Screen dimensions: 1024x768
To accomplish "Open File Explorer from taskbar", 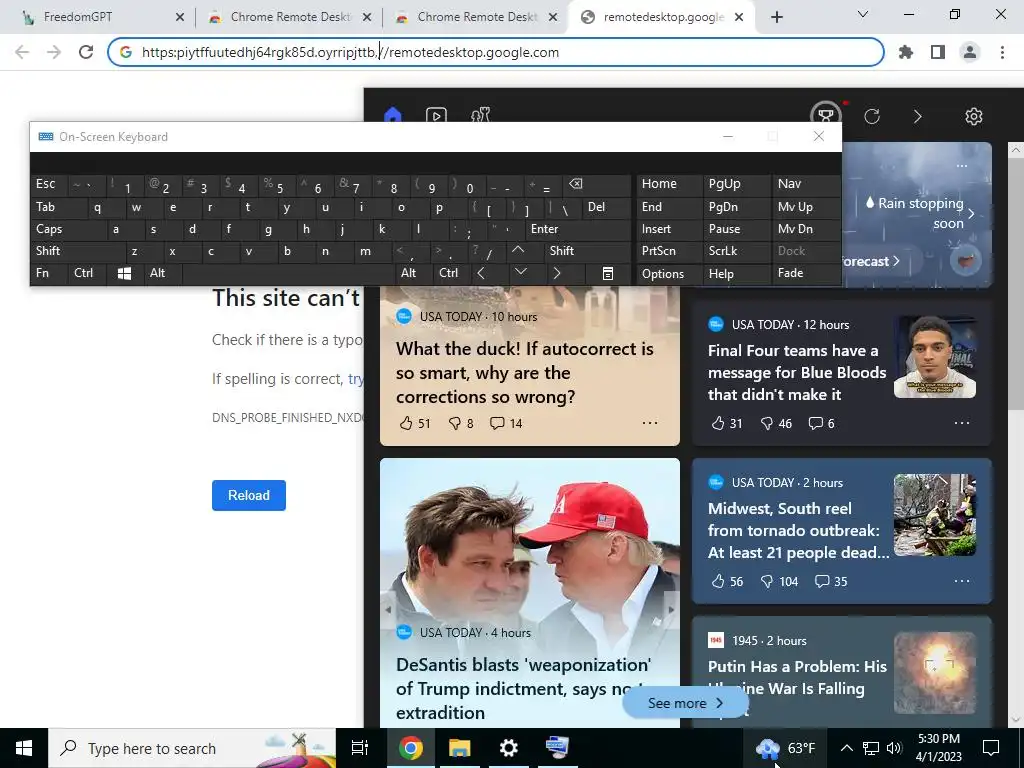I will click(460, 748).
